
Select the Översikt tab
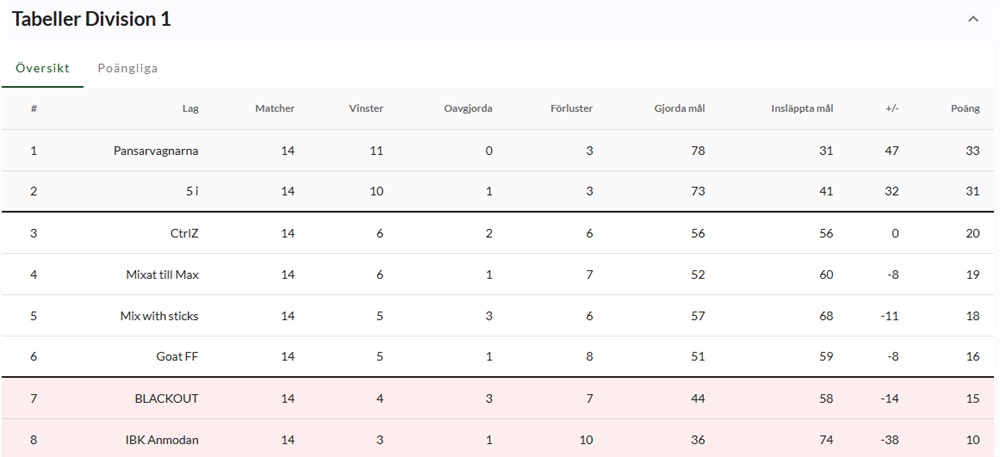coord(42,68)
